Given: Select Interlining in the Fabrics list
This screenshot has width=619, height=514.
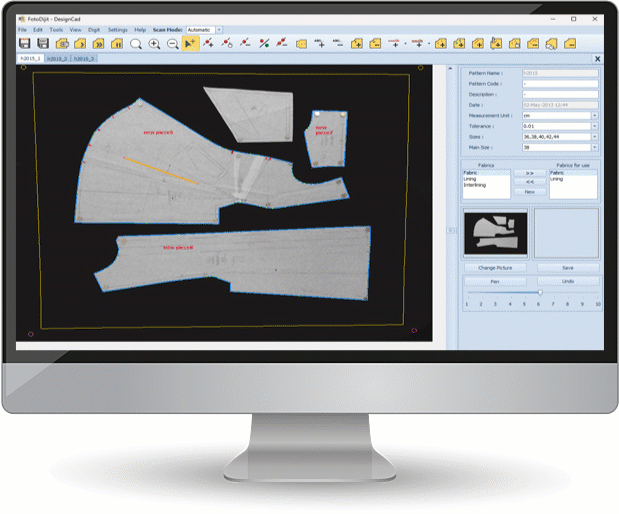Looking at the screenshot, I should [477, 185].
